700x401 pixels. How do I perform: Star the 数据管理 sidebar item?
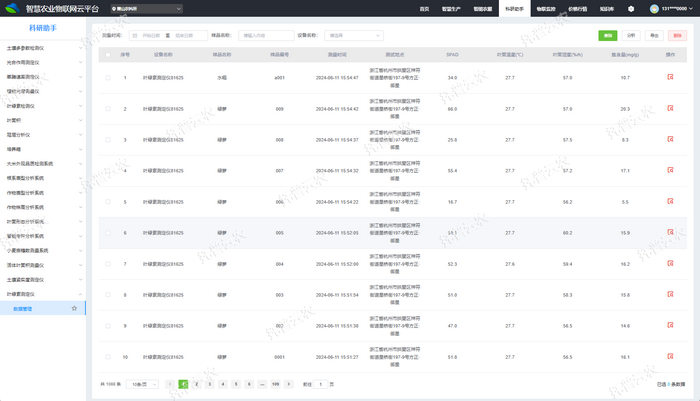point(74,309)
